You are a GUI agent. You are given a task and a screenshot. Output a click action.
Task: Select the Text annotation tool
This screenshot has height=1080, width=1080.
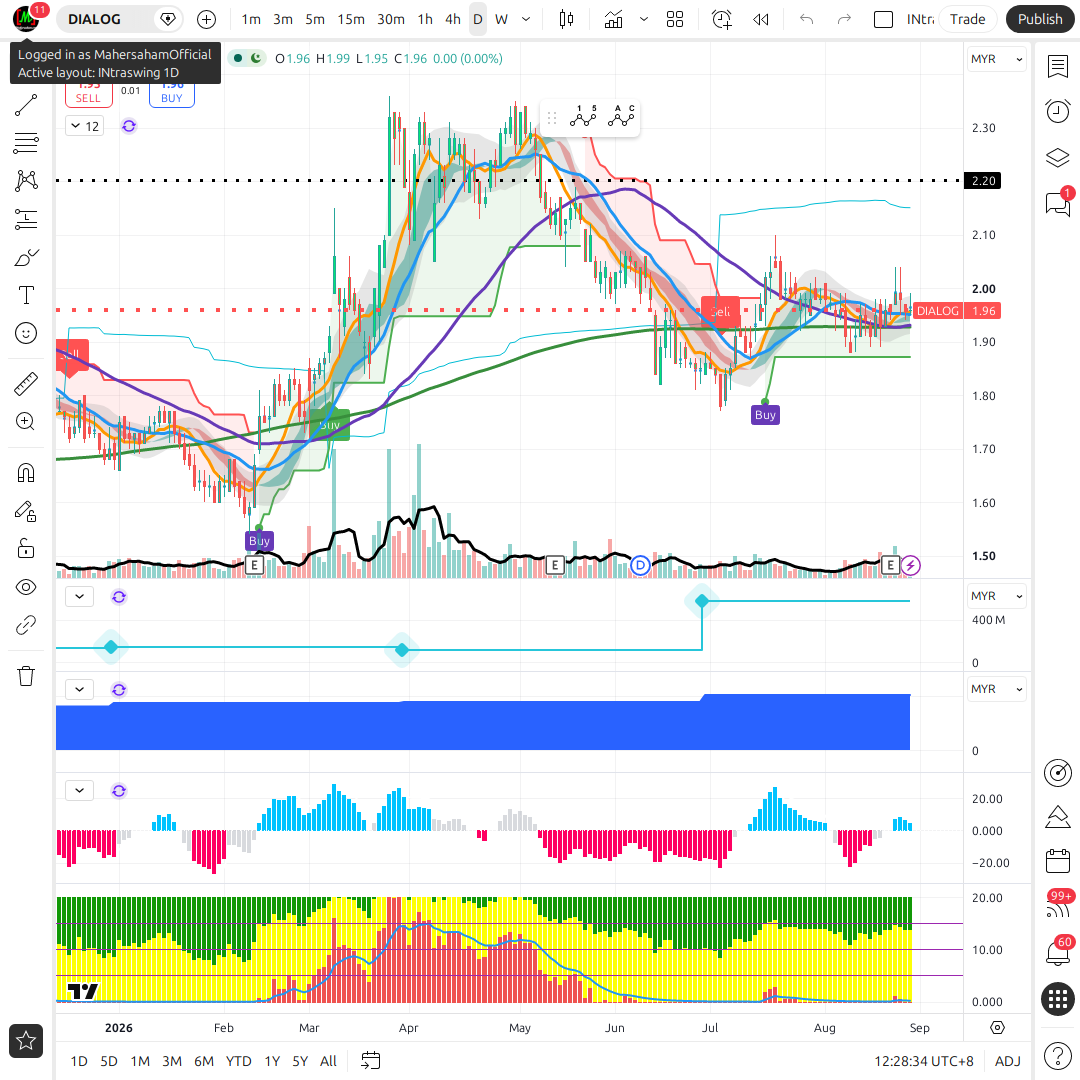(x=26, y=295)
